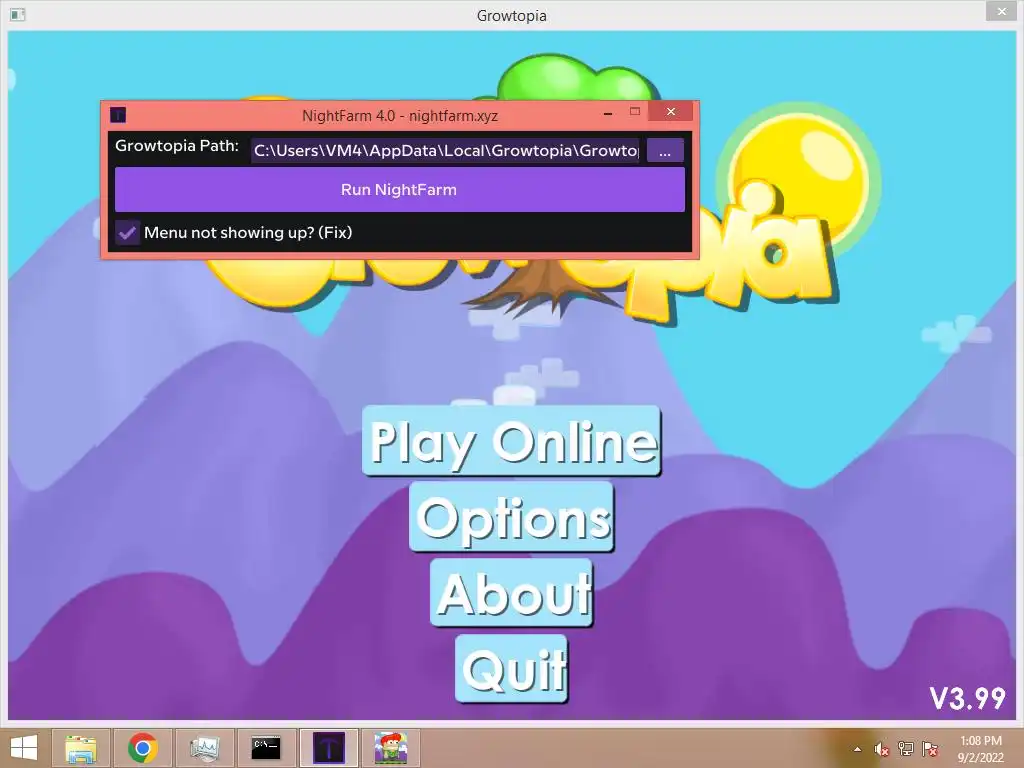The image size is (1024, 768).
Task: Open the Growtopia Options menu
Action: click(x=512, y=517)
